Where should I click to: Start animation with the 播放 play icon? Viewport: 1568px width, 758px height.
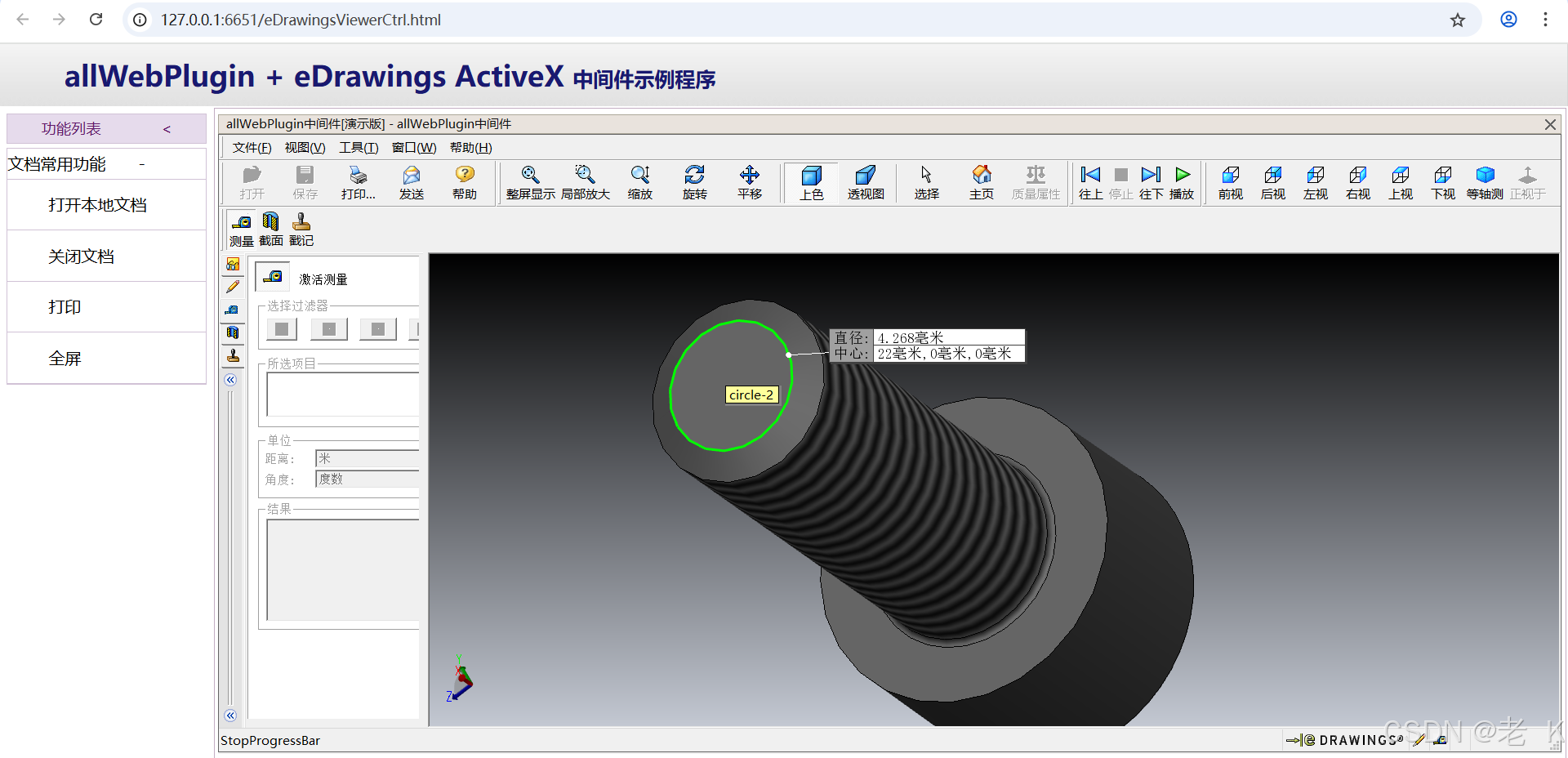pos(1182,181)
